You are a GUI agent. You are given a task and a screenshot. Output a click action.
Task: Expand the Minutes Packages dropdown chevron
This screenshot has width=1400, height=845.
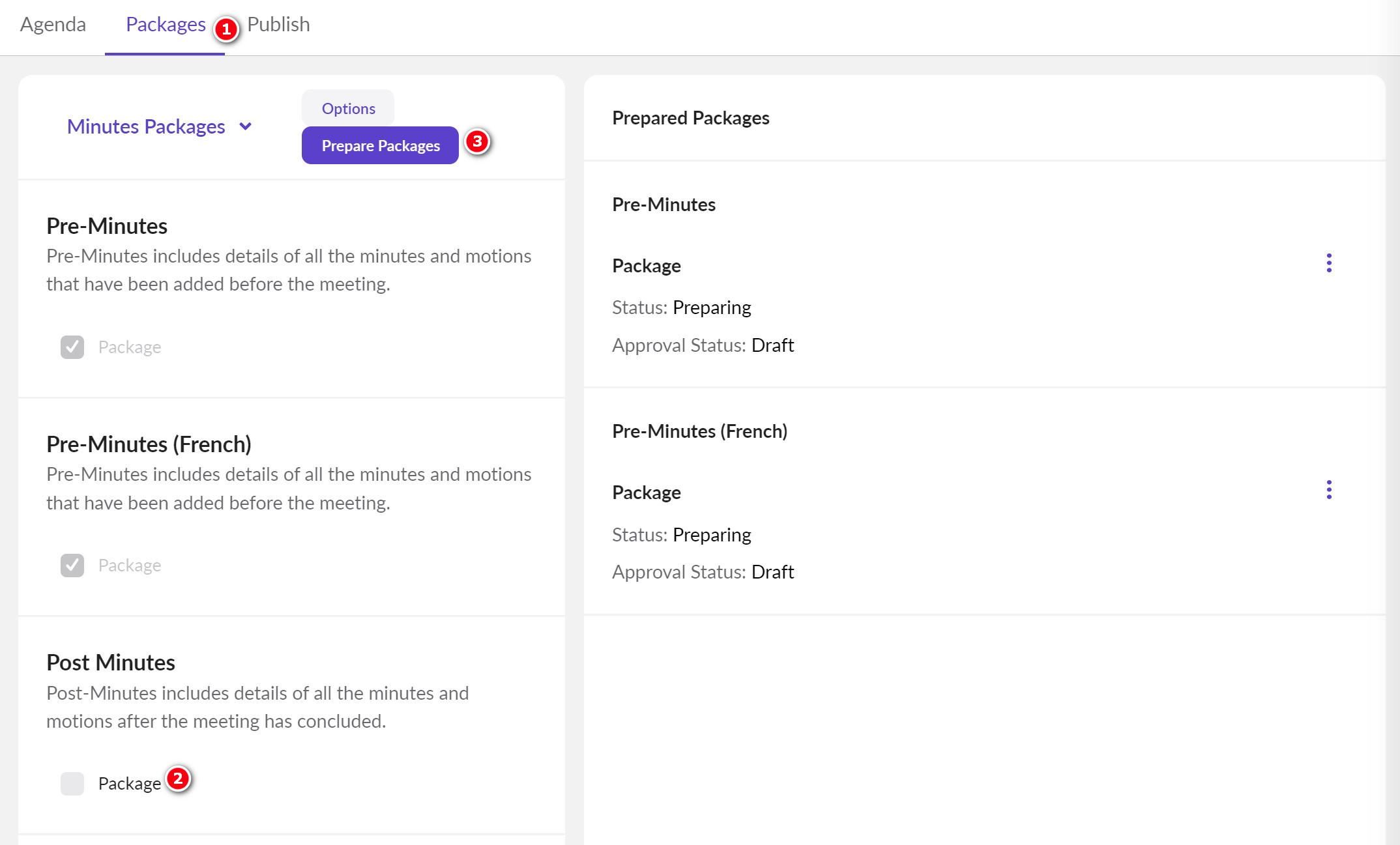tap(246, 126)
